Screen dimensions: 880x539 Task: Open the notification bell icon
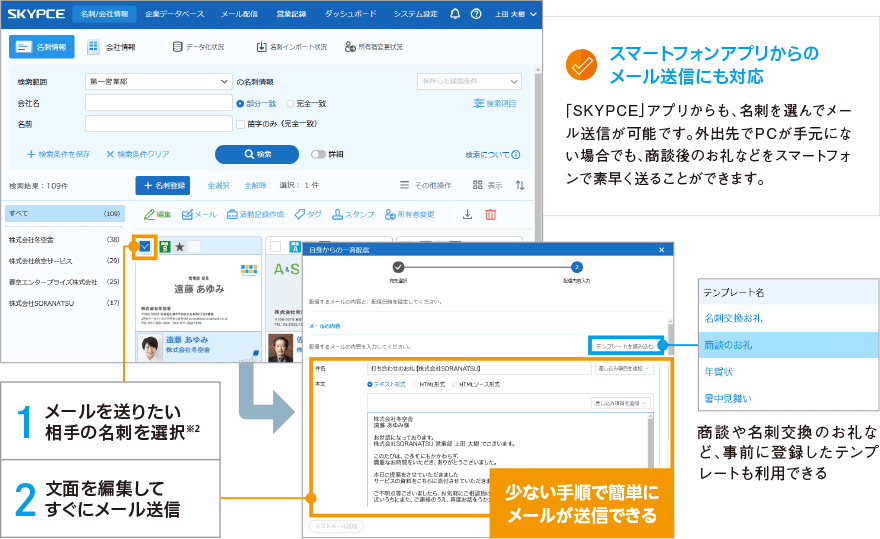click(455, 13)
